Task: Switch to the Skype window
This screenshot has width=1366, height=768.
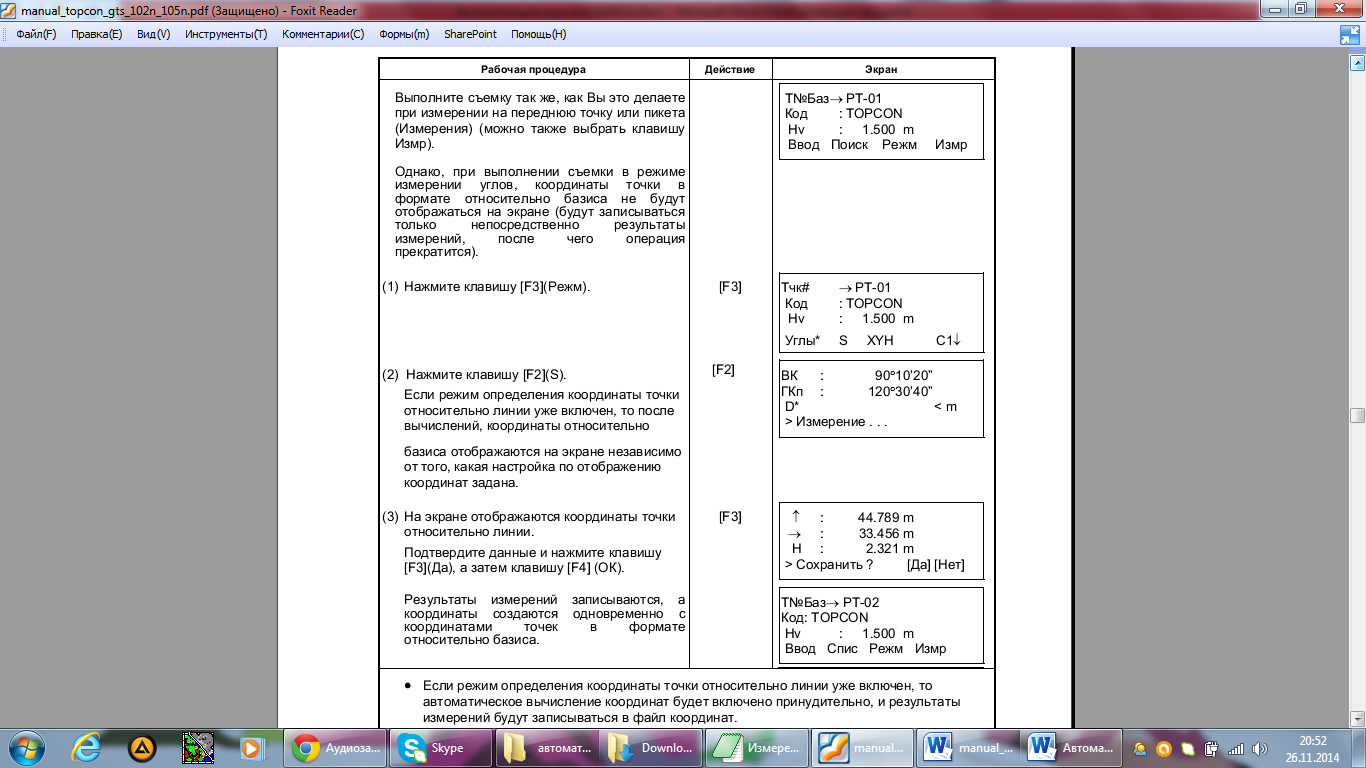Action: coord(441,747)
